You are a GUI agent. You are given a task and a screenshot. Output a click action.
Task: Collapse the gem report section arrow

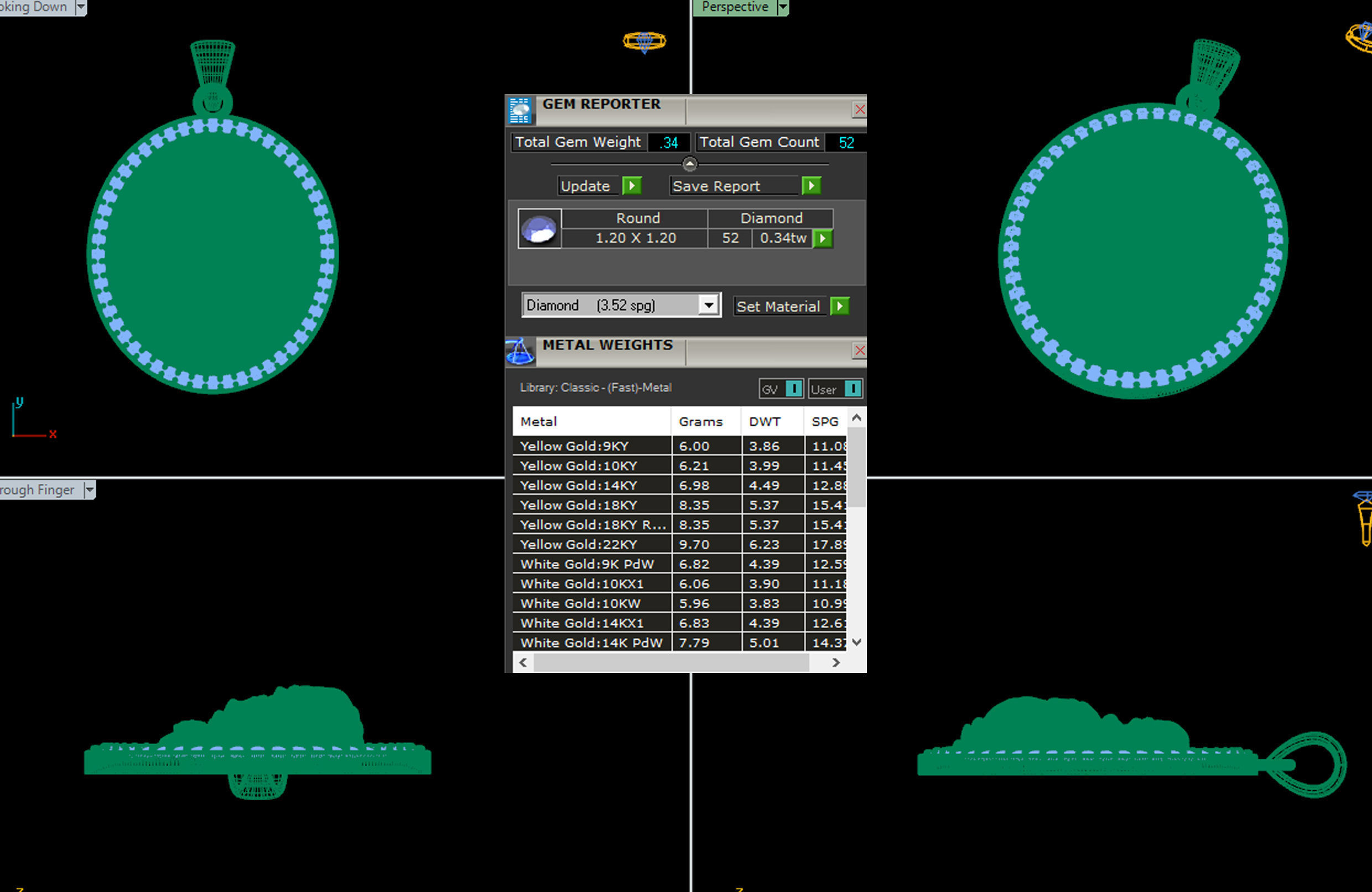tap(689, 164)
